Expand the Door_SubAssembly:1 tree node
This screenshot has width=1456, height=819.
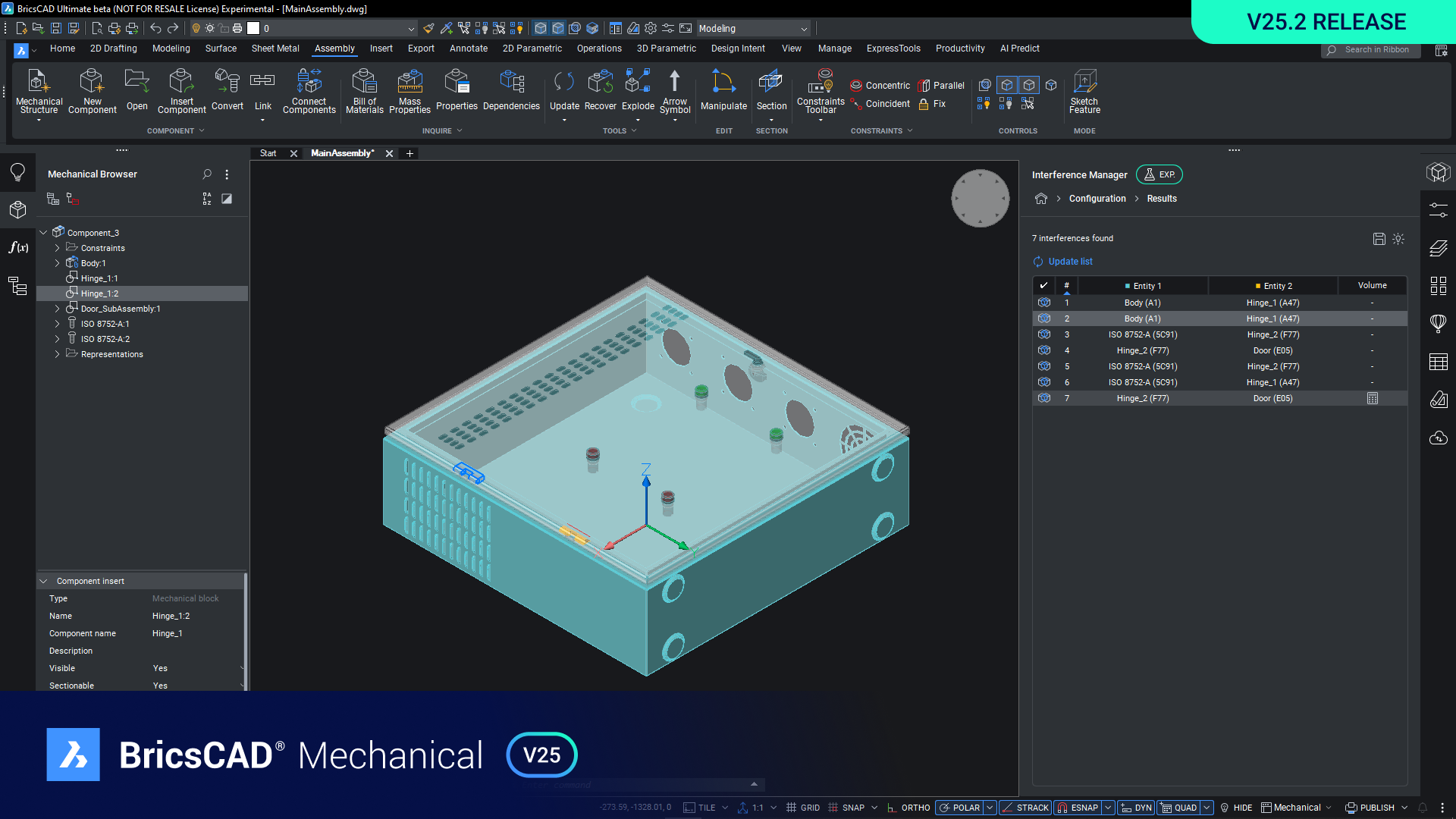(57, 309)
